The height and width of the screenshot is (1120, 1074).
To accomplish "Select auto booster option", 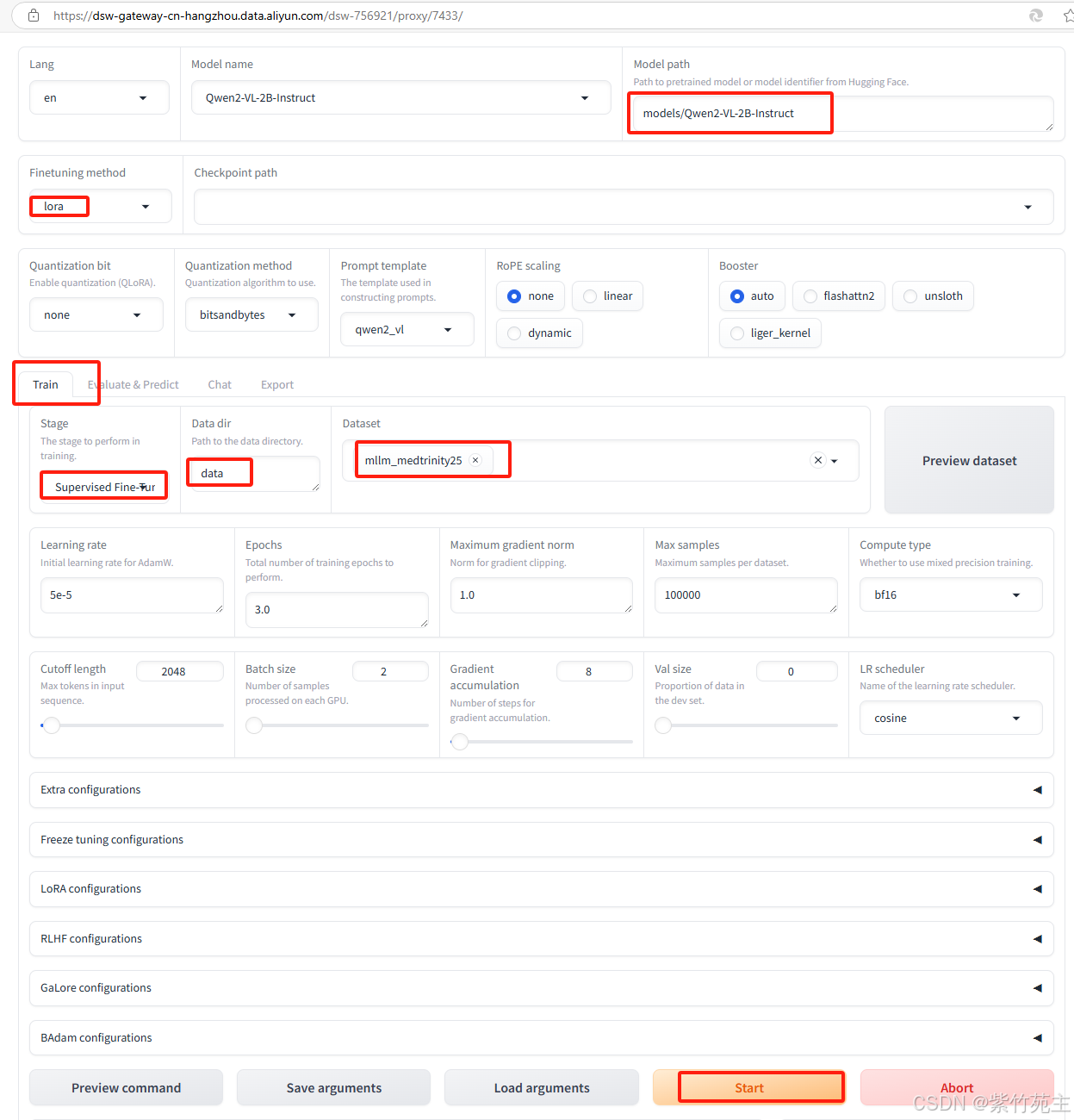I will [752, 296].
